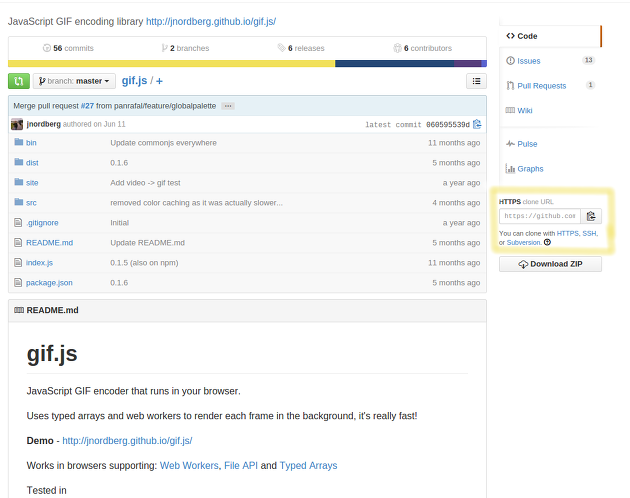
Task: Click the yellow JavaScript language bar segment
Action: point(172,64)
